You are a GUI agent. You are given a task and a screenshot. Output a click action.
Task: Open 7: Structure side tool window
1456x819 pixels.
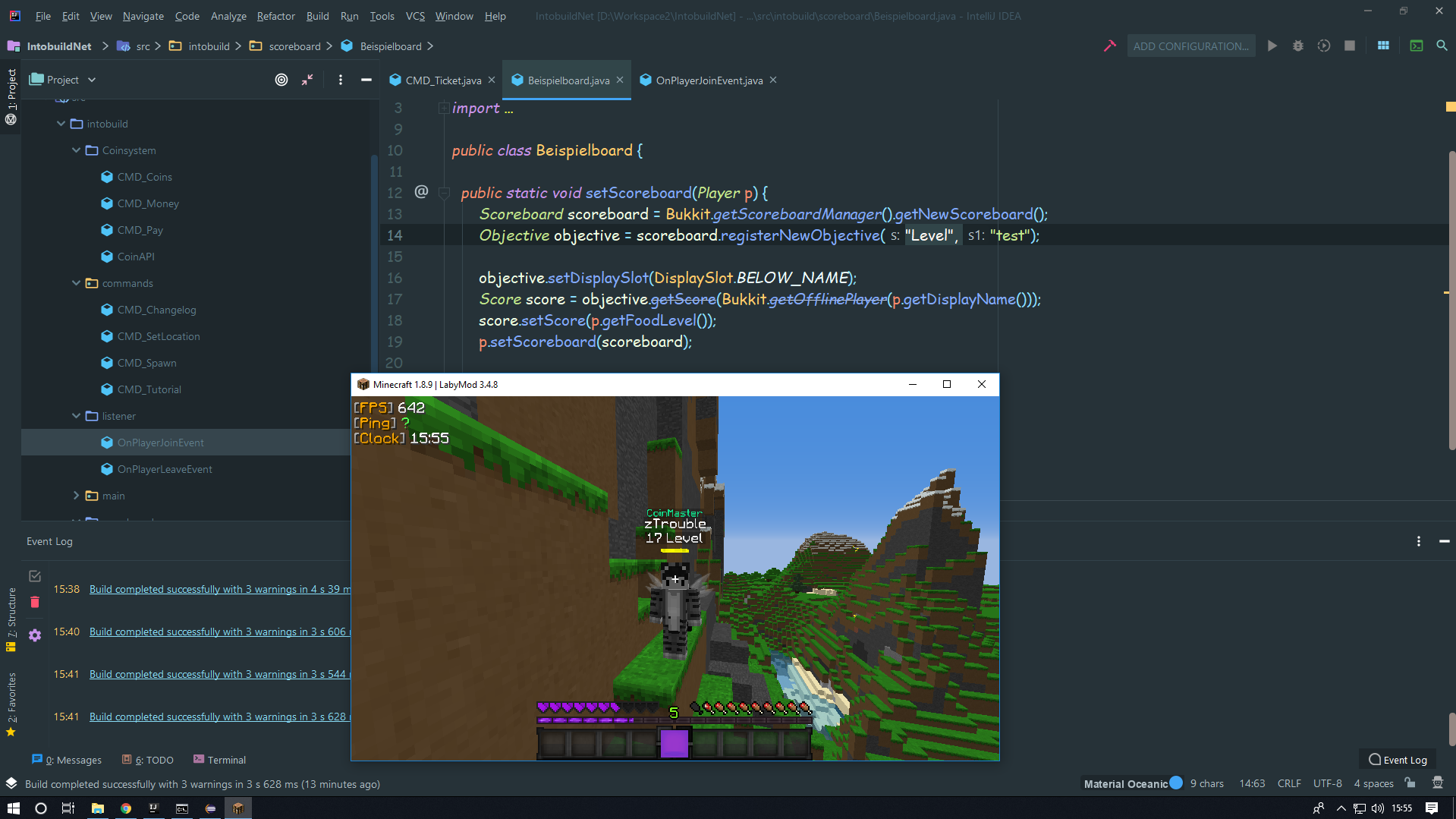[11, 619]
